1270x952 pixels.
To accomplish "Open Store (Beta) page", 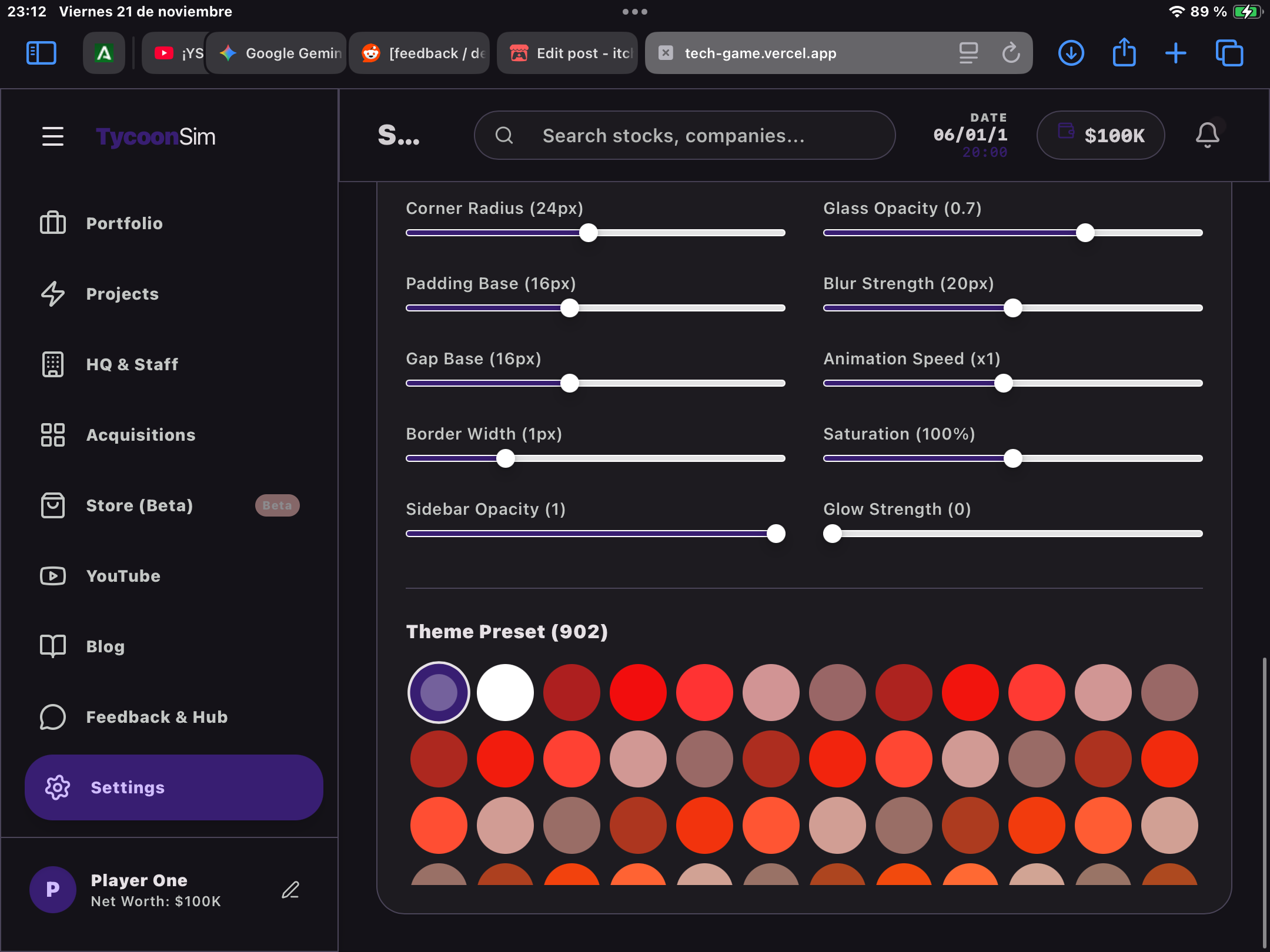I will pos(139,505).
